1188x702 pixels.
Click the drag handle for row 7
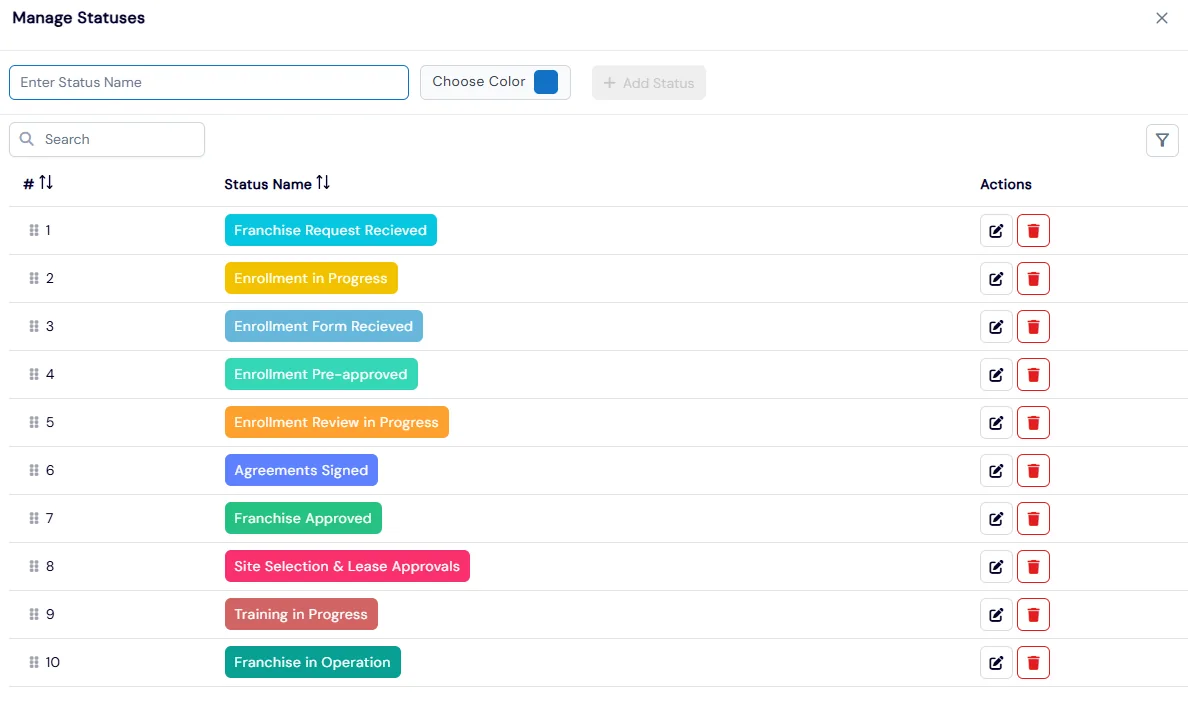pos(34,518)
